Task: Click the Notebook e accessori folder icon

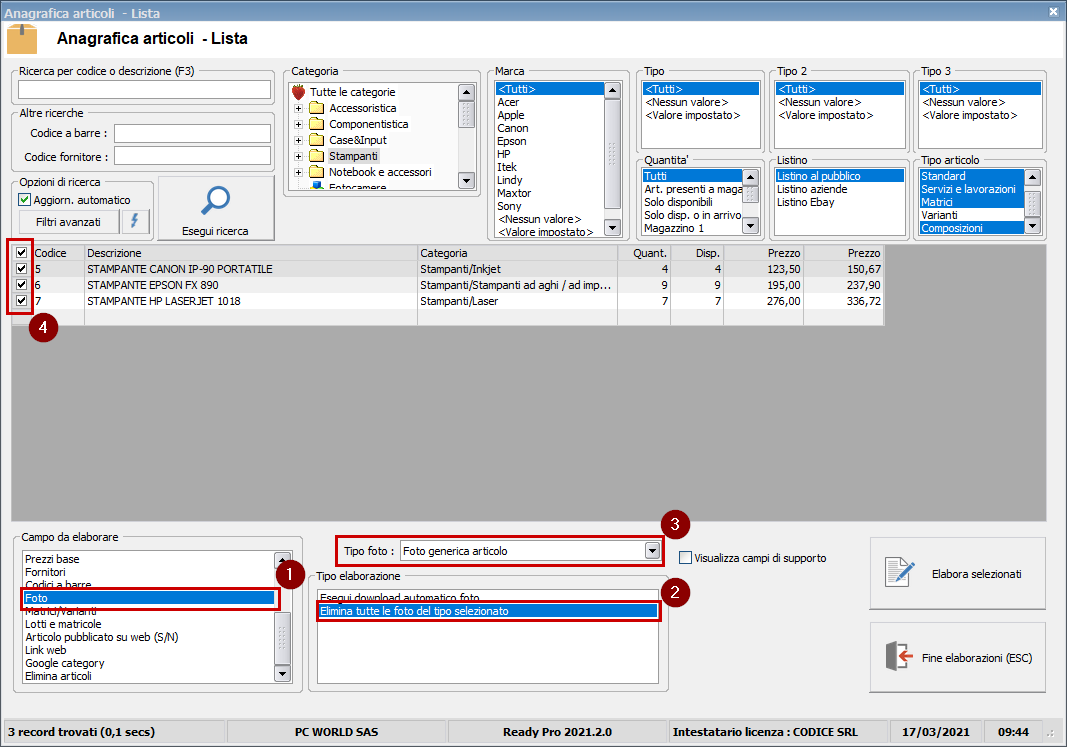Action: pyautogui.click(x=316, y=172)
